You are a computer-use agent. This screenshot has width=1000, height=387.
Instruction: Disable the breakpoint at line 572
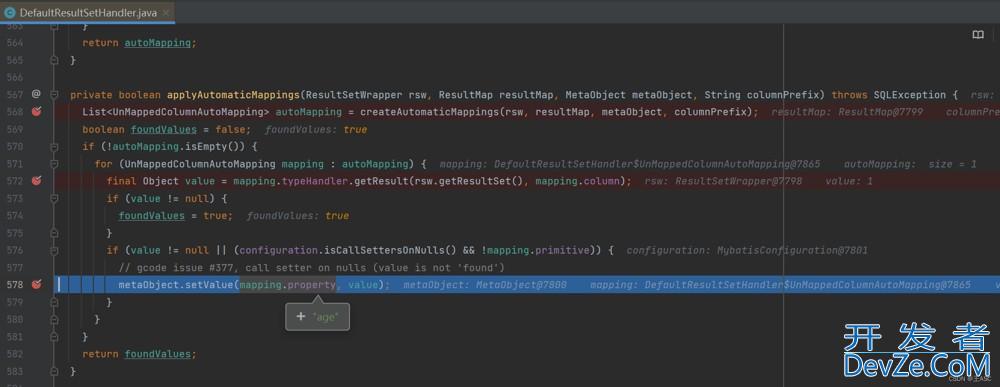36,181
